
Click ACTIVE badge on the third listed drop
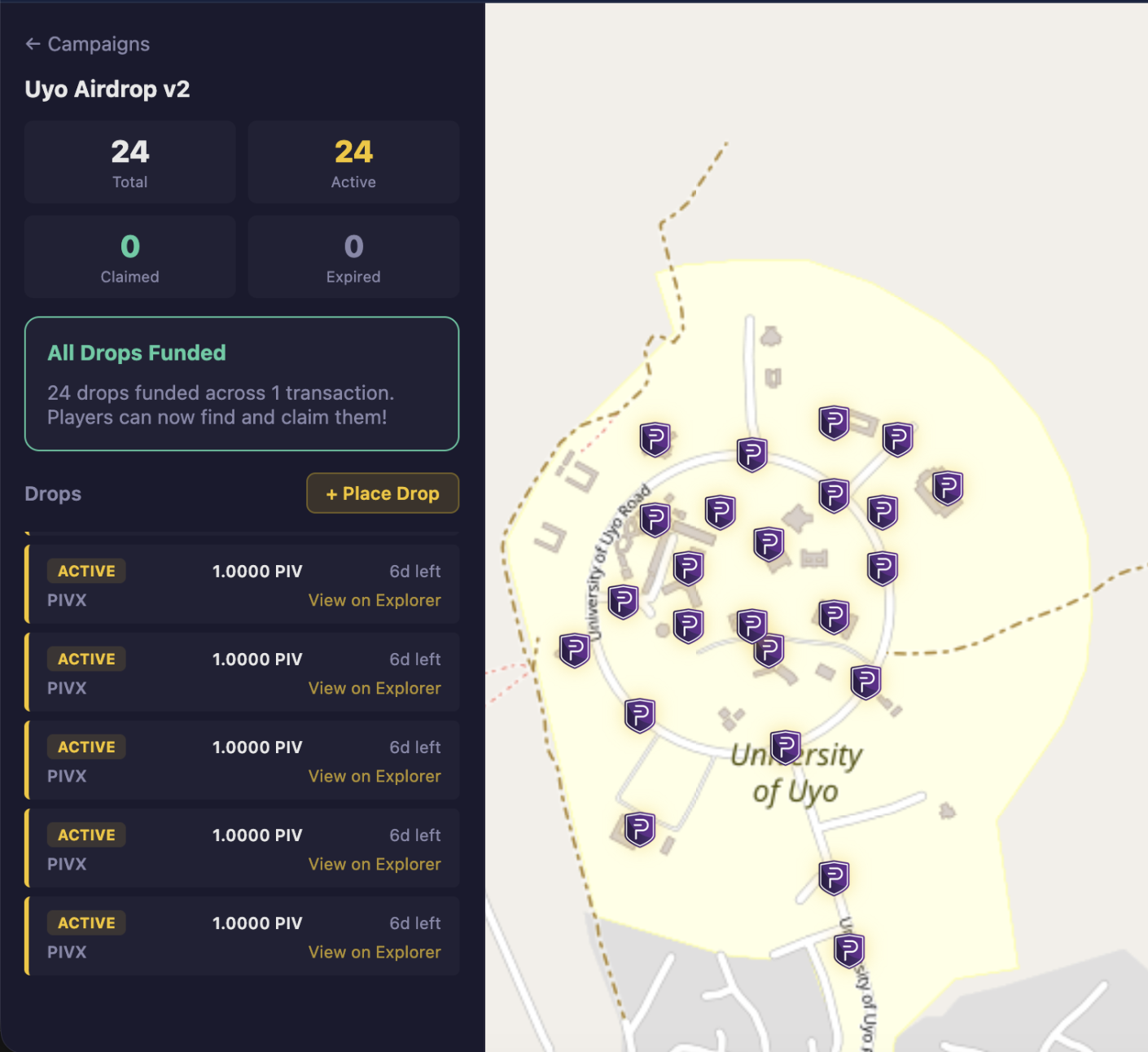[x=86, y=747]
